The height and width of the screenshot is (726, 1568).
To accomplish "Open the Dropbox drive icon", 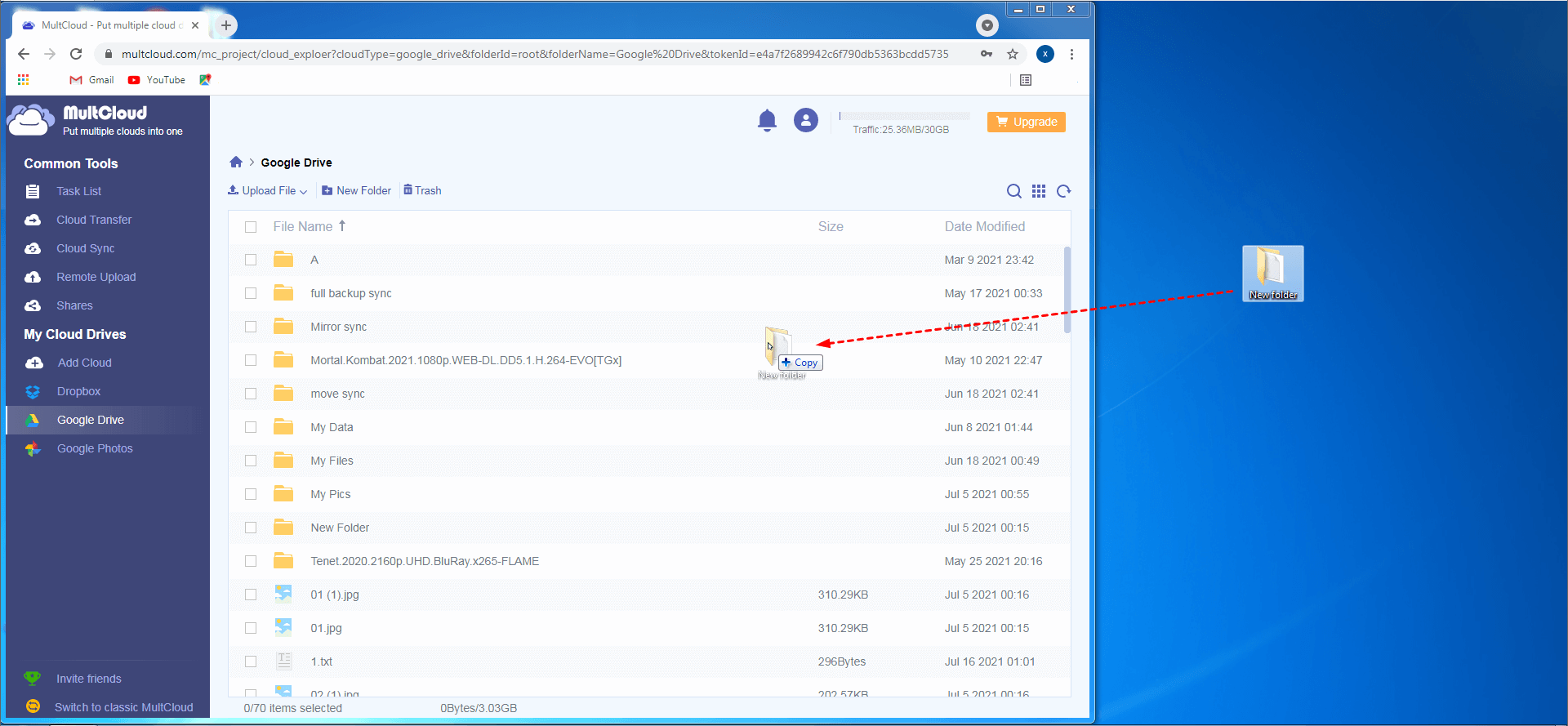I will pos(33,392).
